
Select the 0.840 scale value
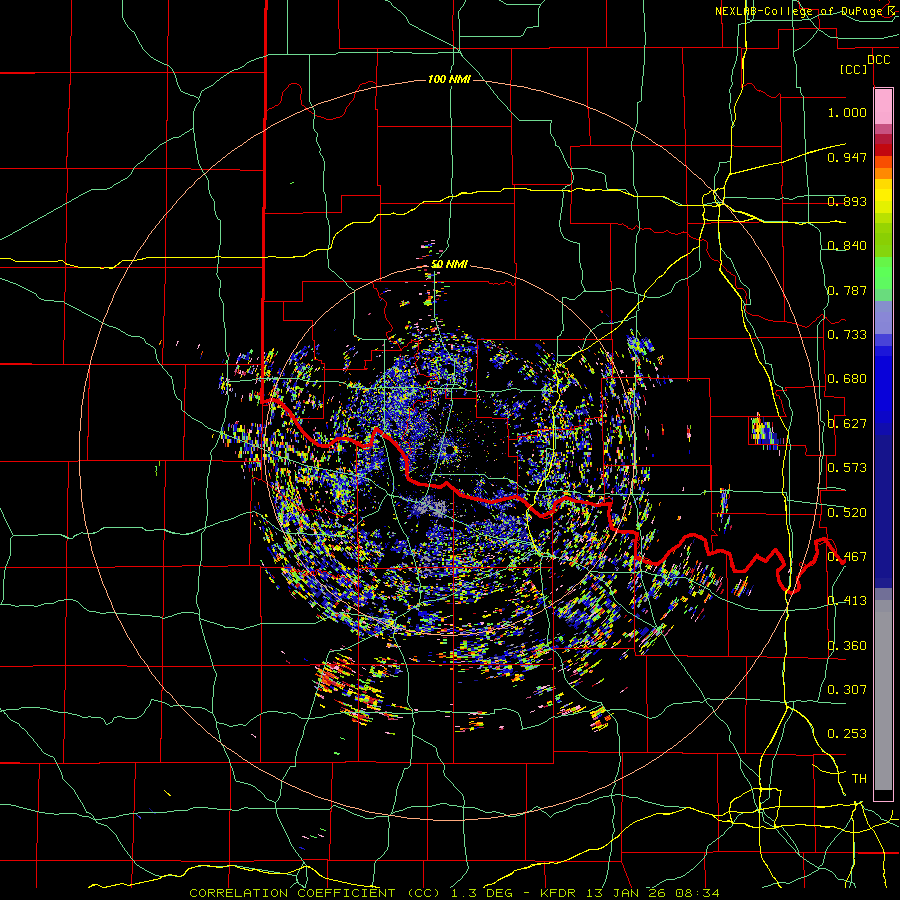point(847,246)
